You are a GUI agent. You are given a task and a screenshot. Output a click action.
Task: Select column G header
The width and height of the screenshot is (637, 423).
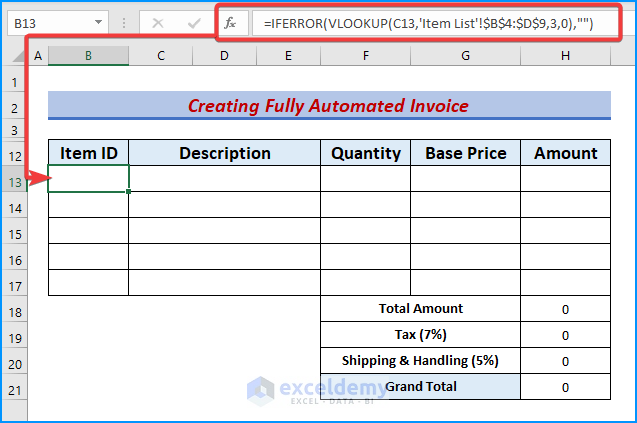point(466,56)
